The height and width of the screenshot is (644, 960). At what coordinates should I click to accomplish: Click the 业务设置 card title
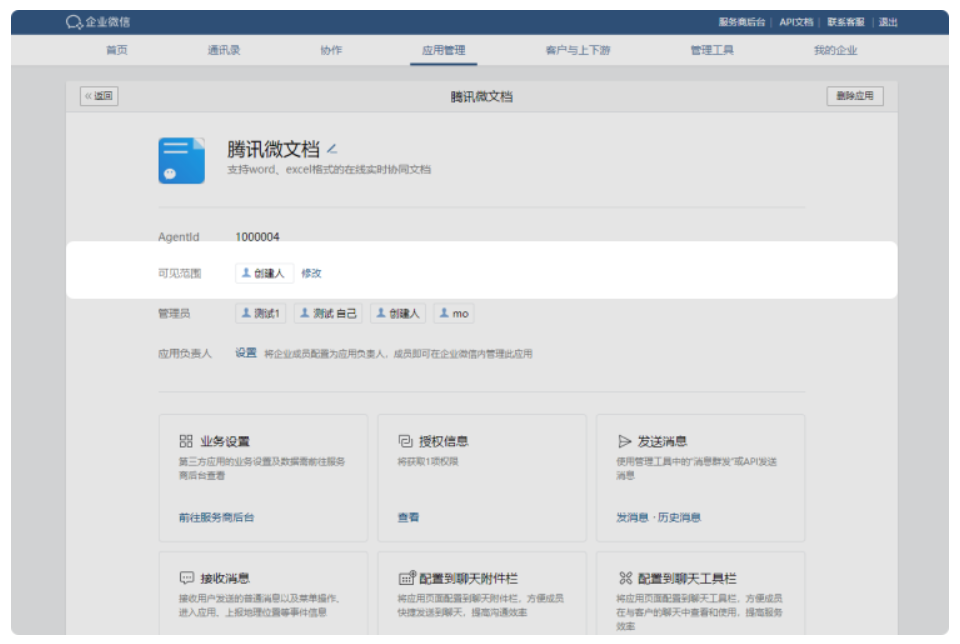tap(225, 441)
